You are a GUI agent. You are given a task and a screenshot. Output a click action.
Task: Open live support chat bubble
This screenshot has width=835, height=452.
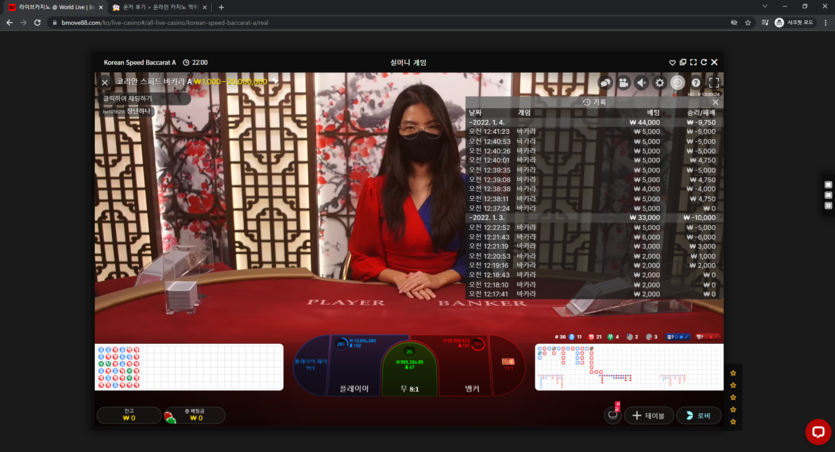[x=818, y=431]
